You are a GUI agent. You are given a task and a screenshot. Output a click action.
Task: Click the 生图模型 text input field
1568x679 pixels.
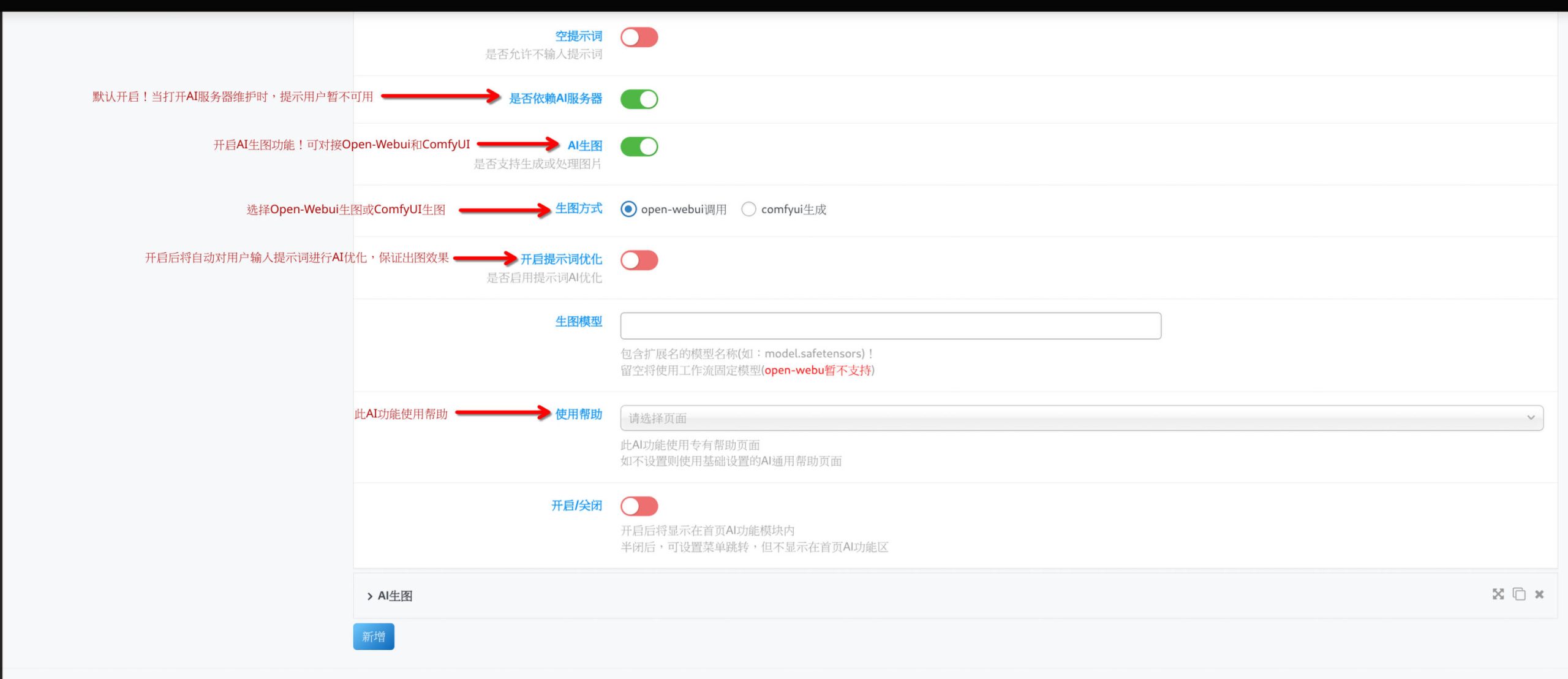coord(890,325)
